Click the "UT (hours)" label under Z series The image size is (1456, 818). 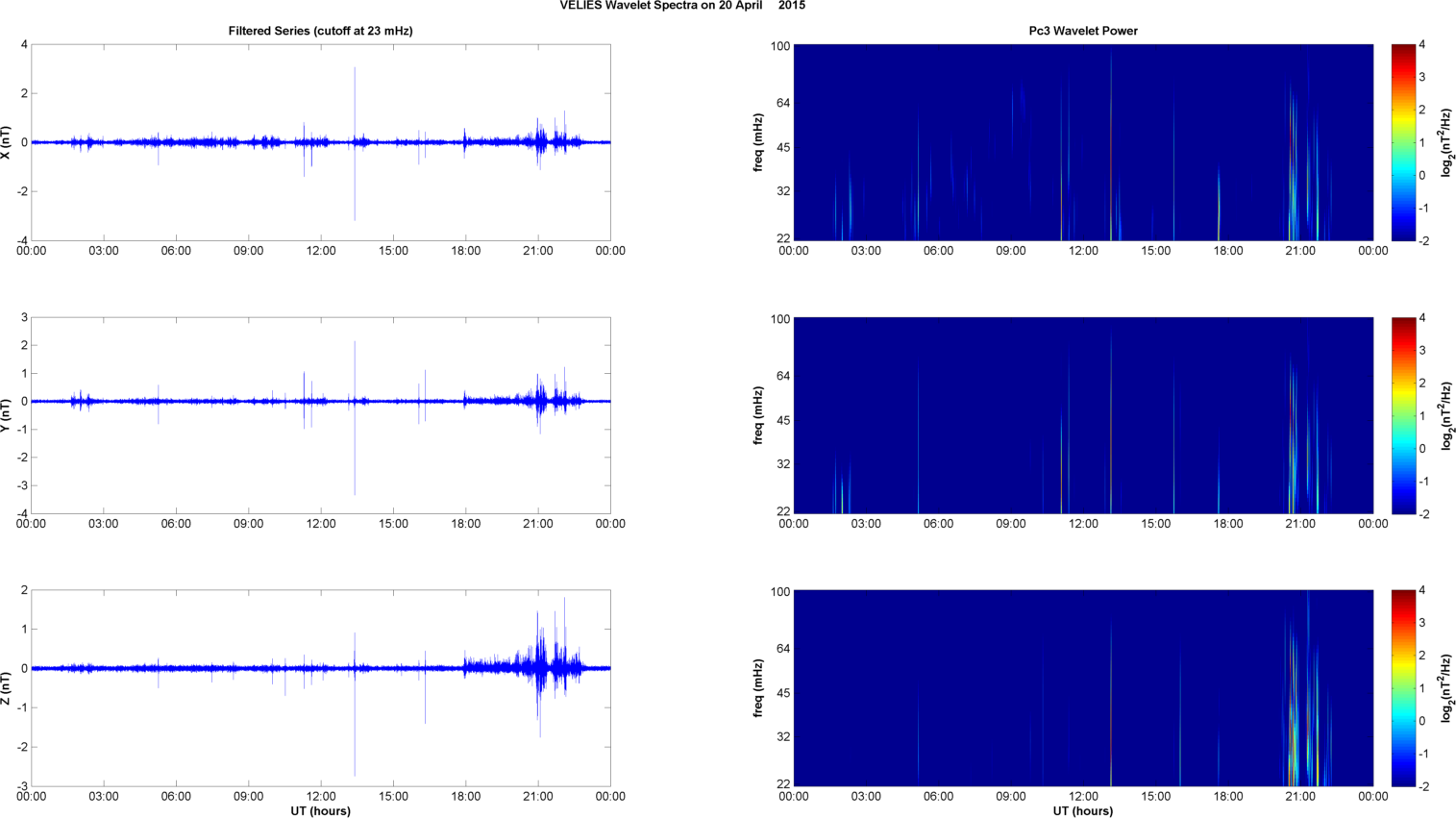coord(320,810)
